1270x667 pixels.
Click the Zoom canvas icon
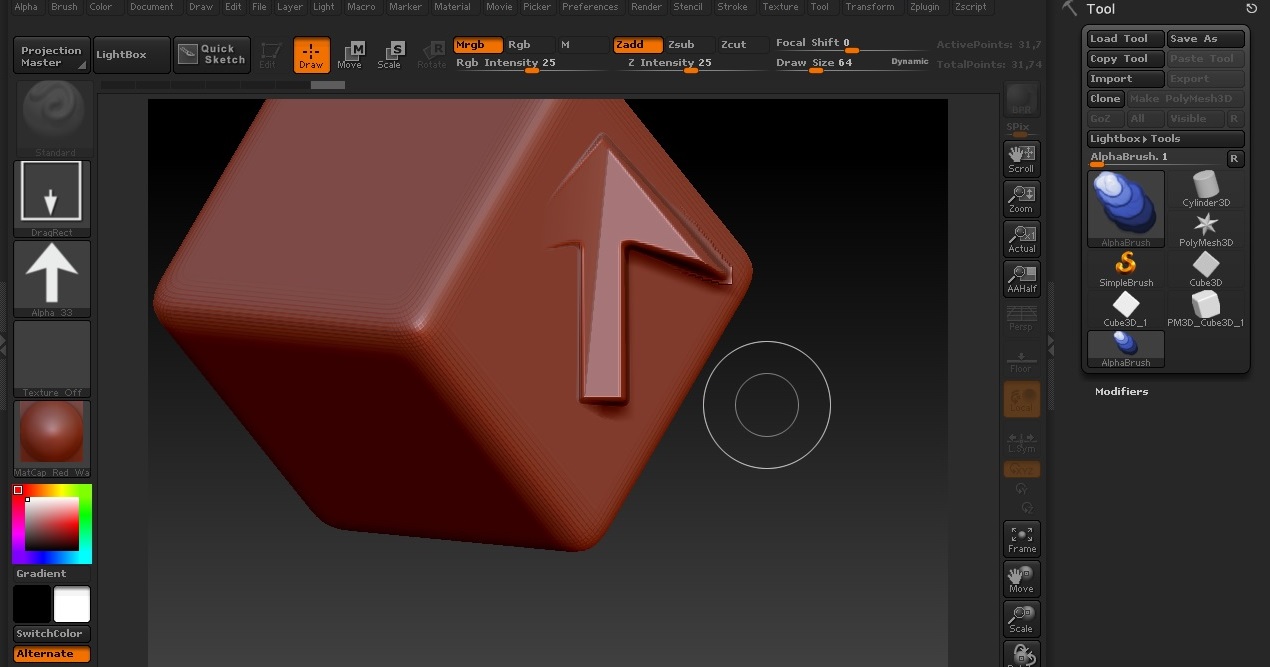(1021, 198)
